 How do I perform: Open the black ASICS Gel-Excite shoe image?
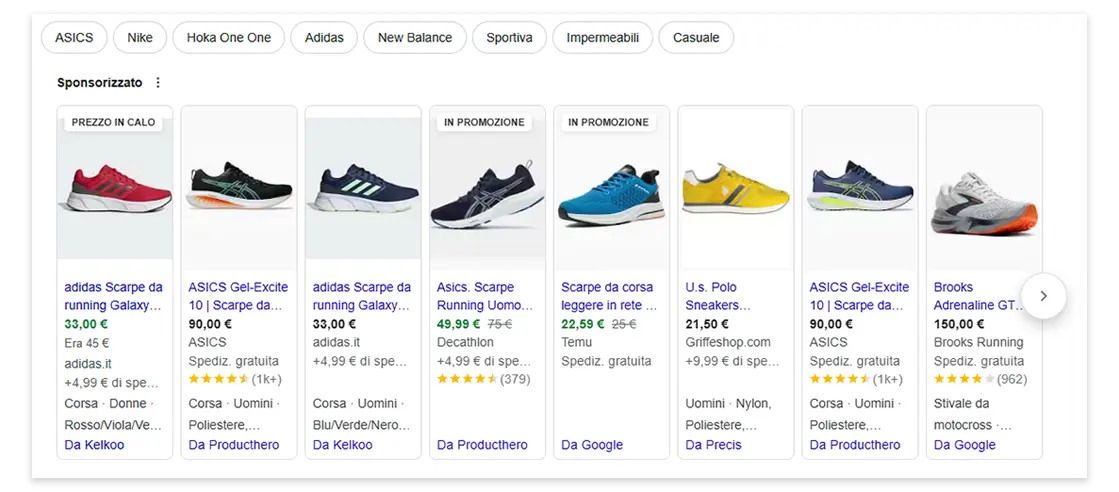pos(239,188)
